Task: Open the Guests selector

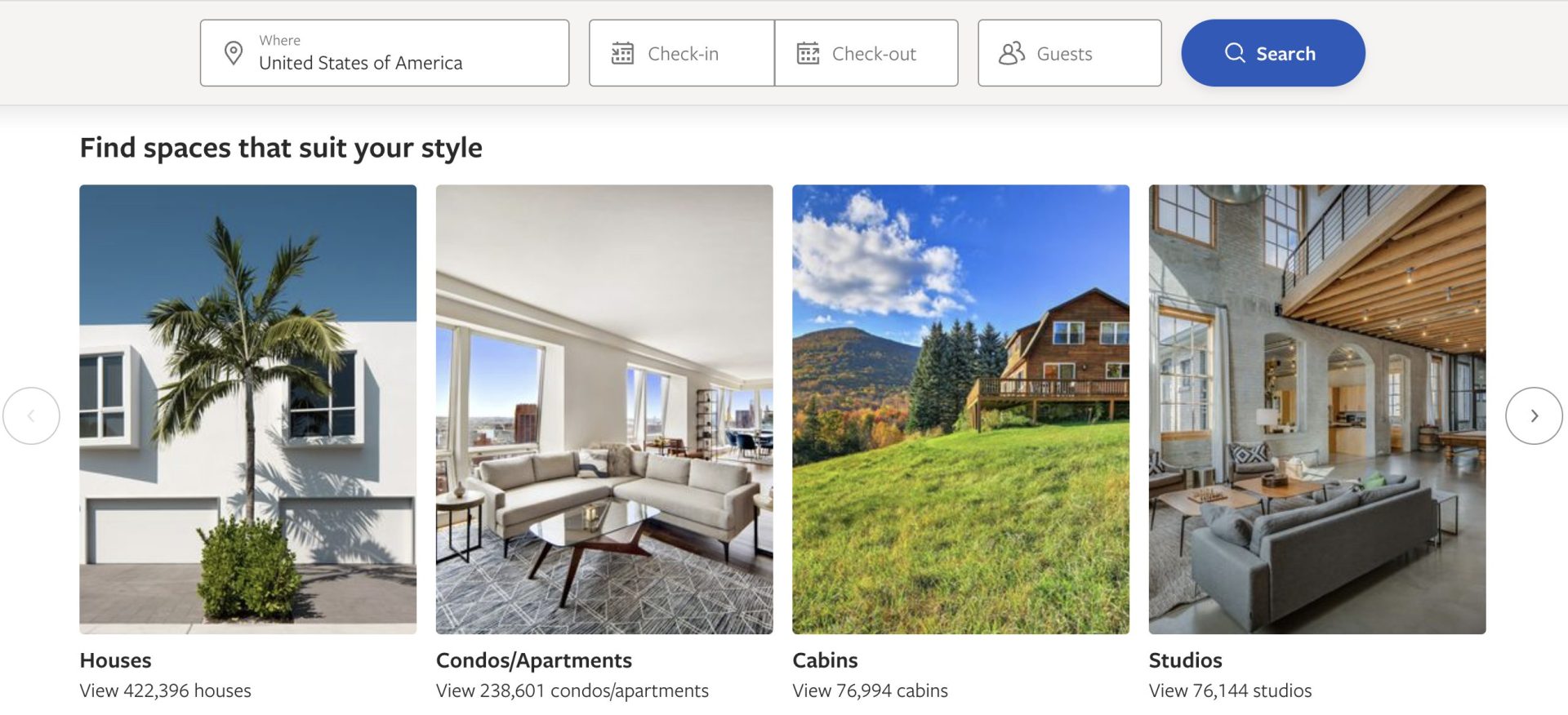Action: [x=1069, y=53]
